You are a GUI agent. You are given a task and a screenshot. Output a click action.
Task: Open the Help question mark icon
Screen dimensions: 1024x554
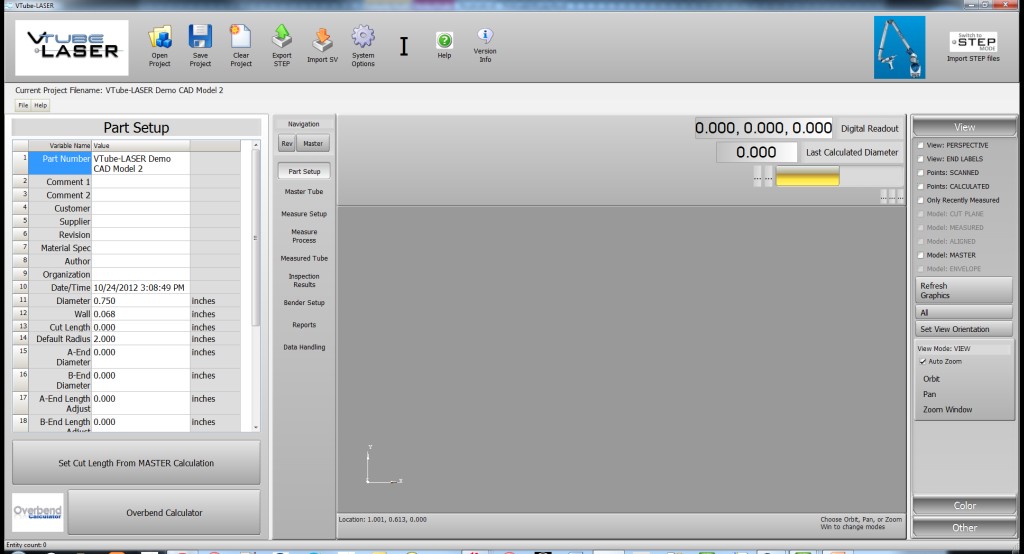pyautogui.click(x=444, y=41)
